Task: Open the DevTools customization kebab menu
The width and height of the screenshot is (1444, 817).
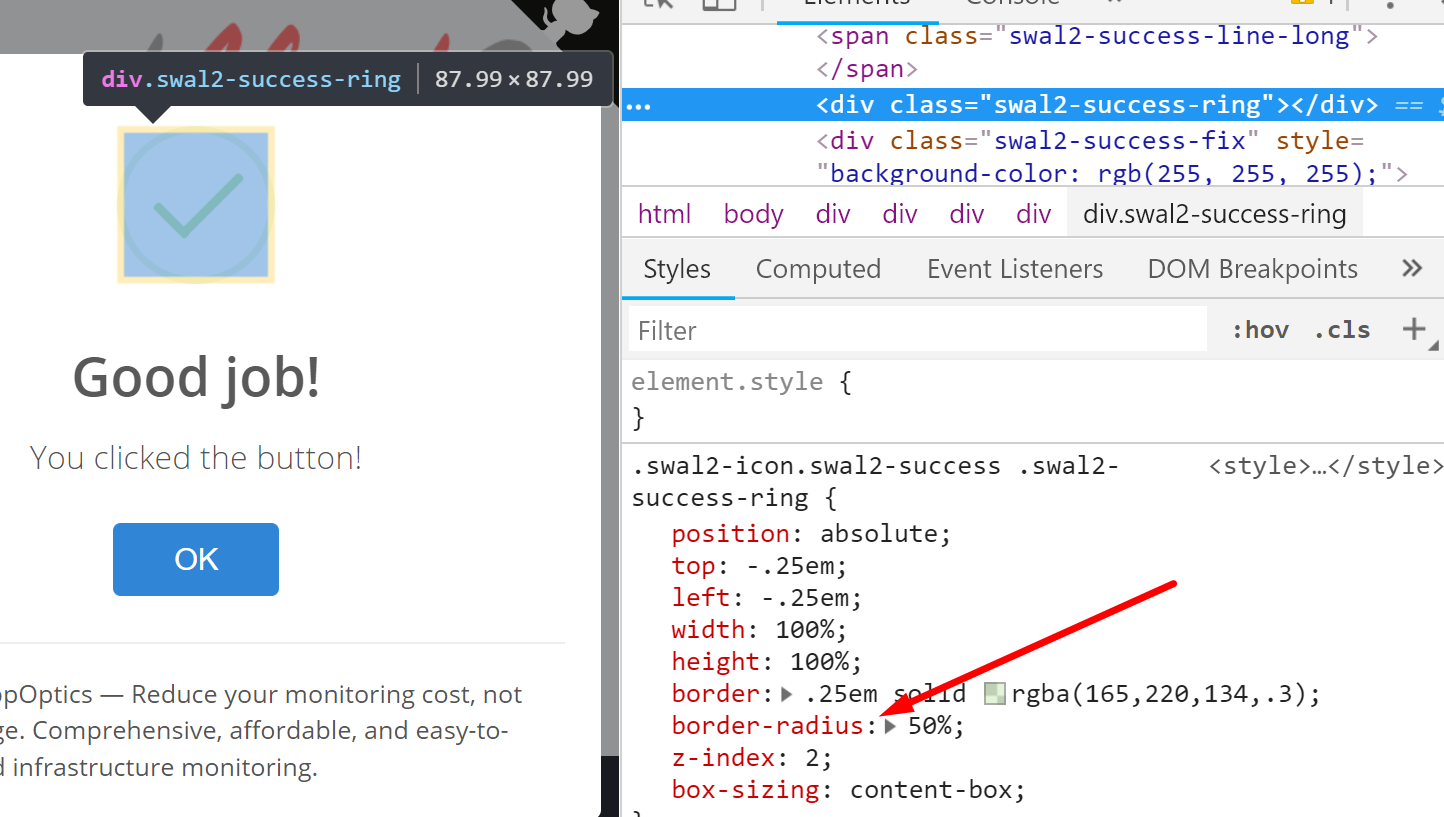Action: (1389, 6)
